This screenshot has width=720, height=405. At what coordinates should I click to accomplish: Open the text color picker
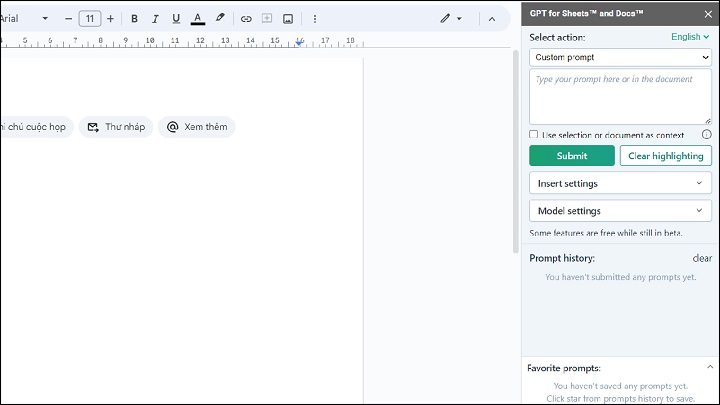198,19
